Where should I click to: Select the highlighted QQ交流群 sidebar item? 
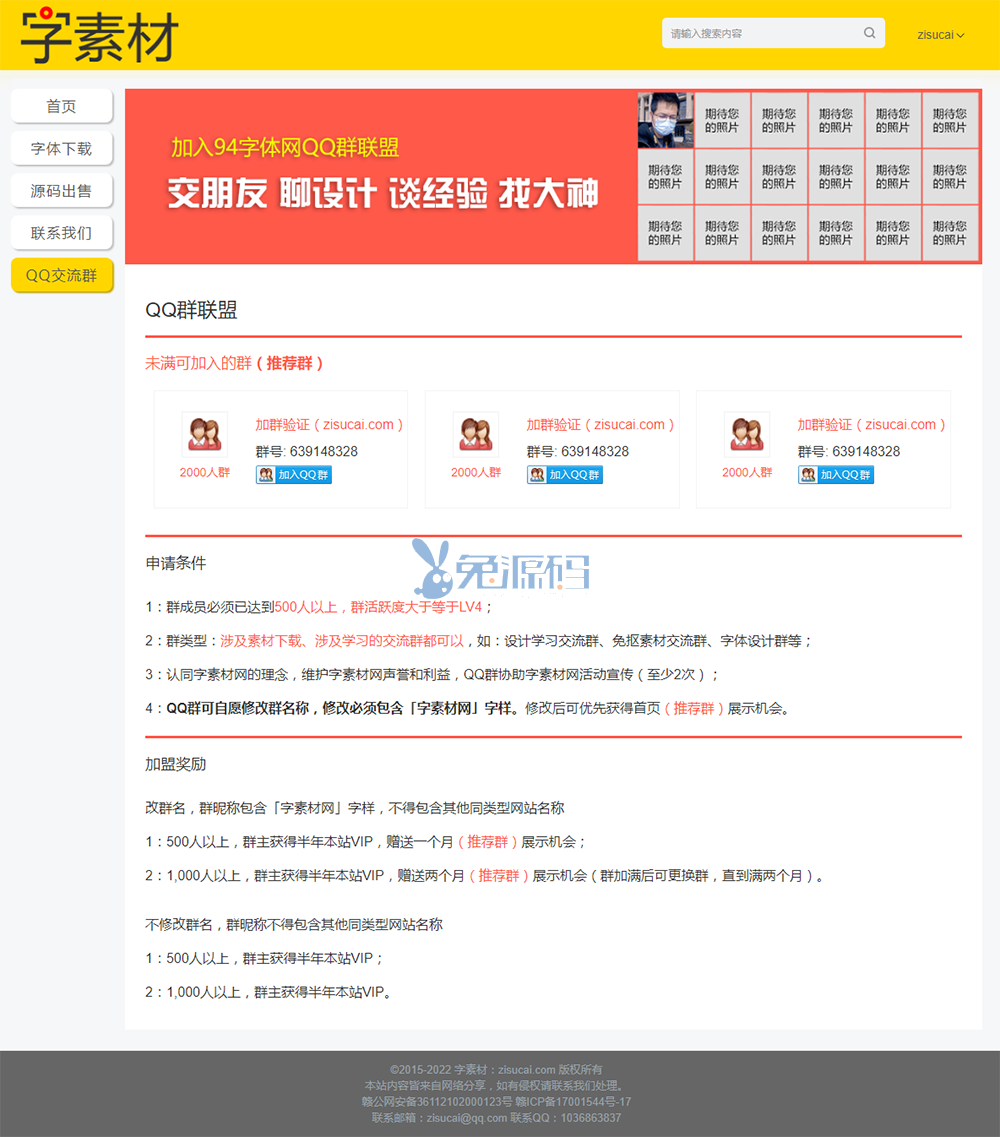[x=62, y=276]
